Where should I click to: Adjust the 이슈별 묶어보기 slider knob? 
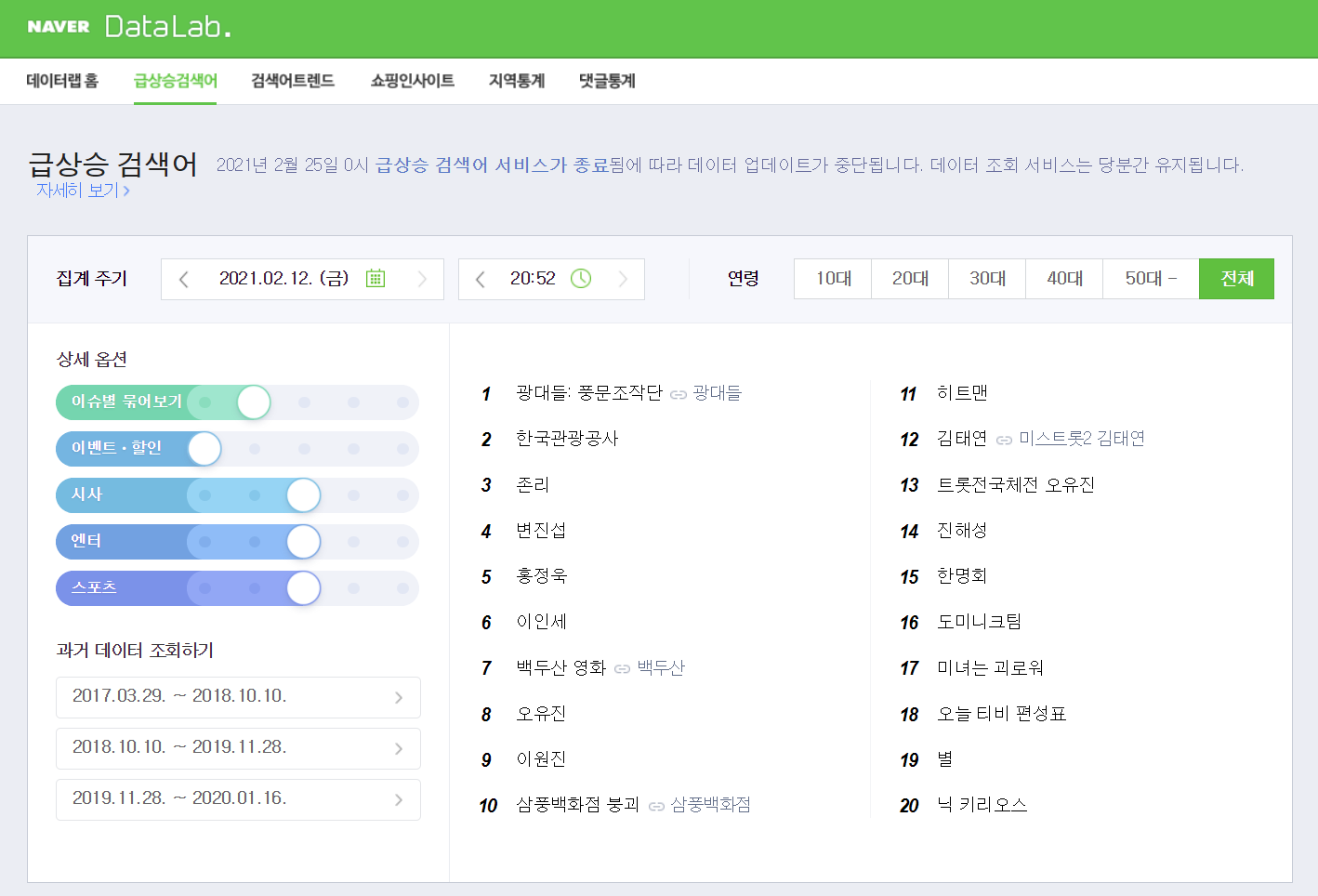tap(254, 402)
